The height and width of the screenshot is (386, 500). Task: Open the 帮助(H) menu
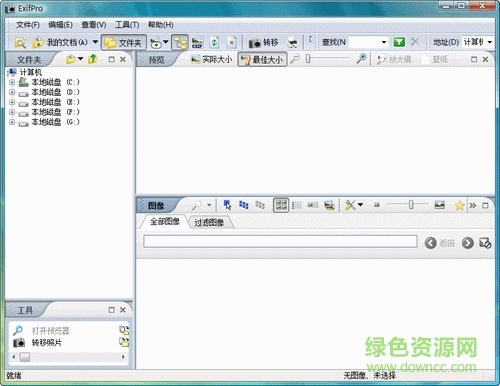pos(160,25)
